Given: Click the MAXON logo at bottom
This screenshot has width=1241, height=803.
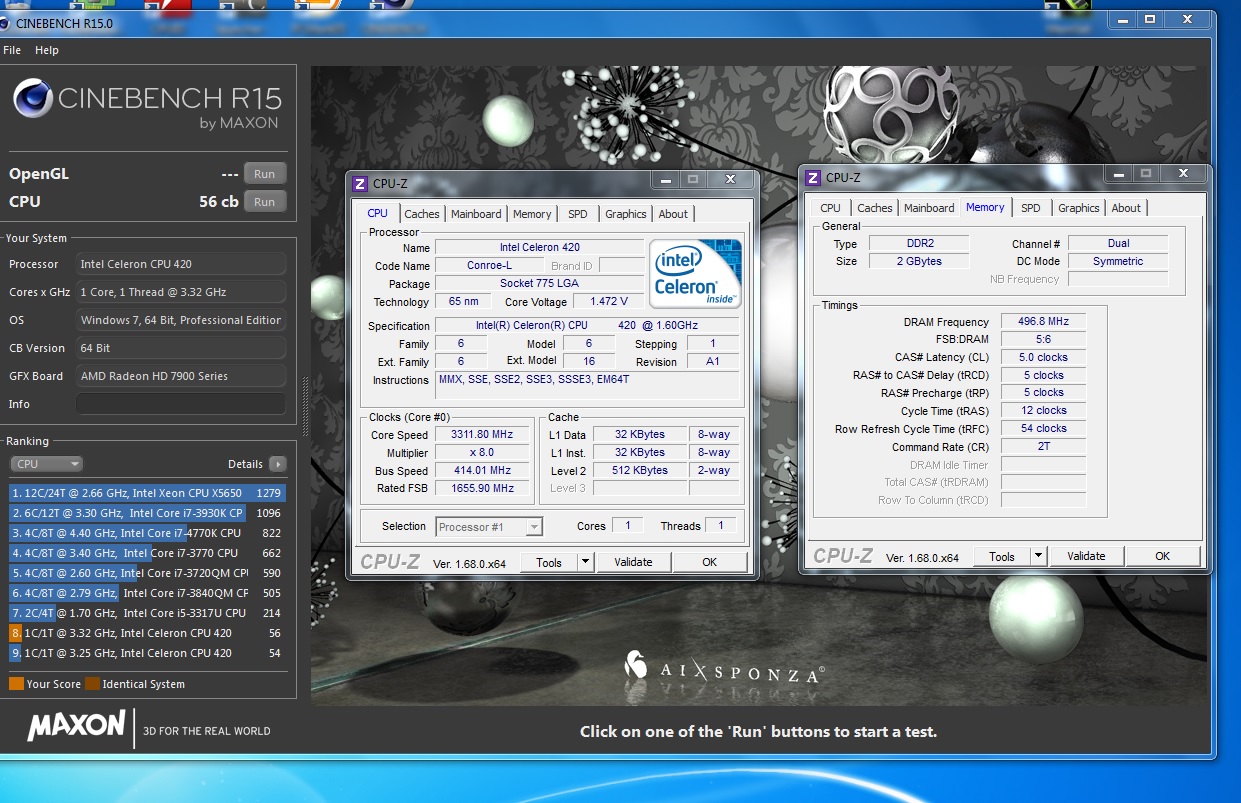Looking at the screenshot, I should pyautogui.click(x=76, y=727).
